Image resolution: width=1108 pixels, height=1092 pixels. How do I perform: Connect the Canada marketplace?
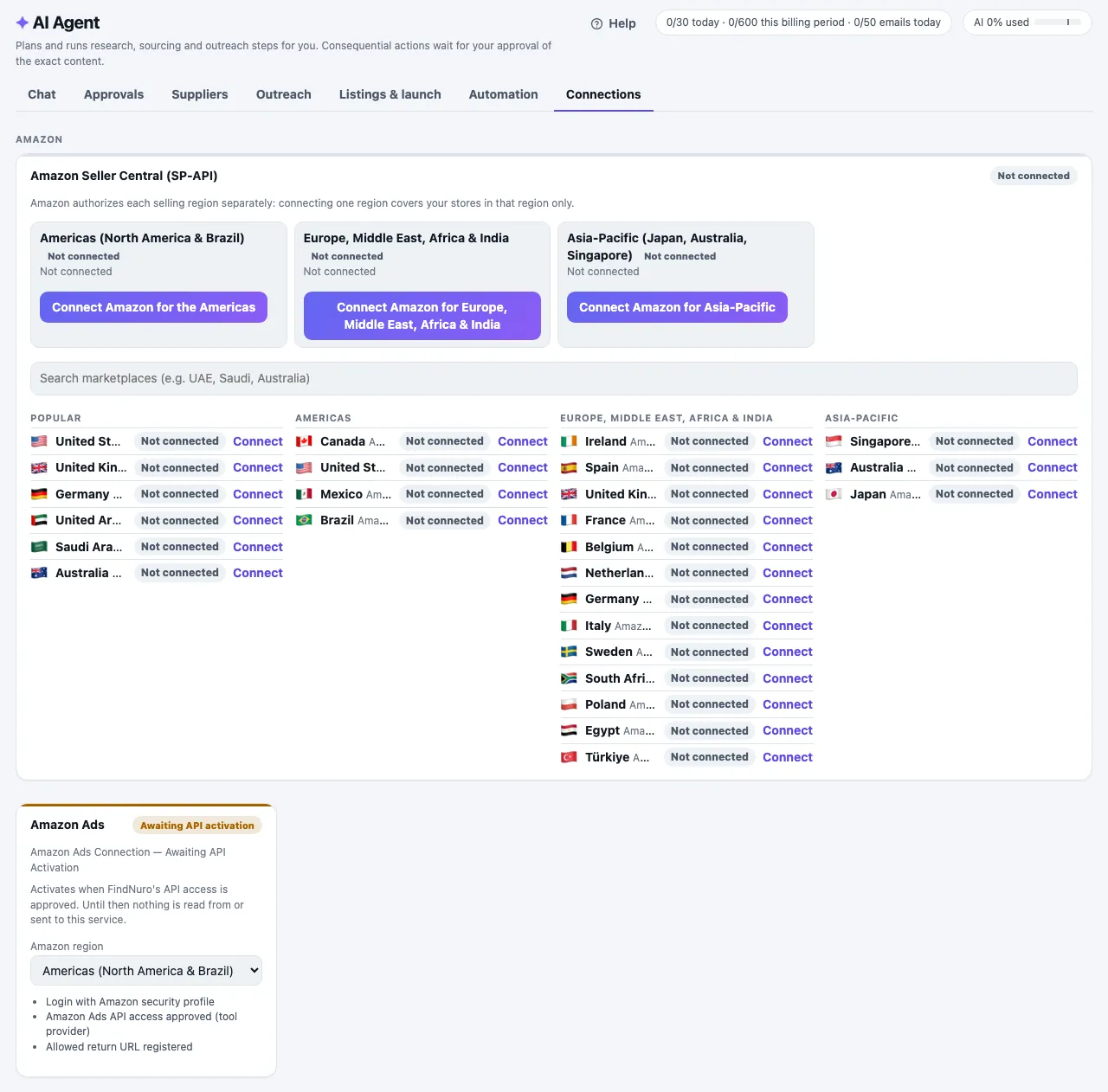click(x=523, y=441)
